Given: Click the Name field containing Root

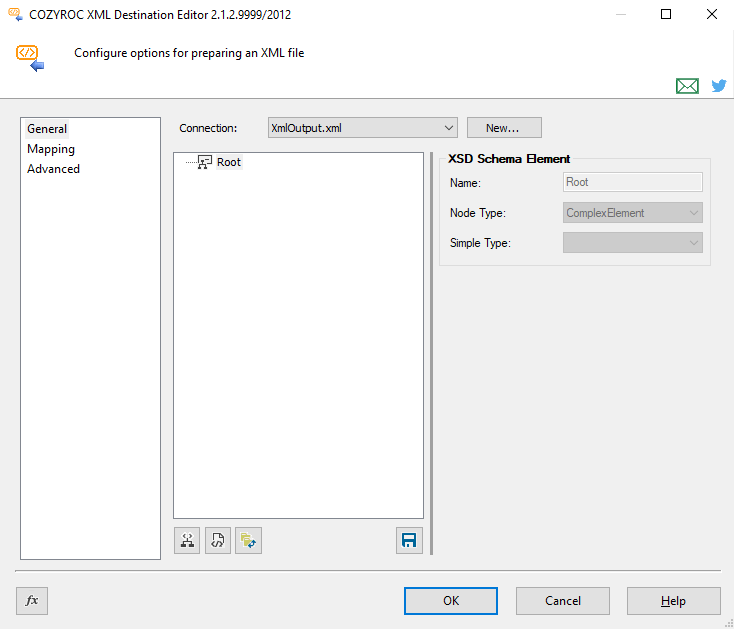Looking at the screenshot, I should (x=632, y=182).
